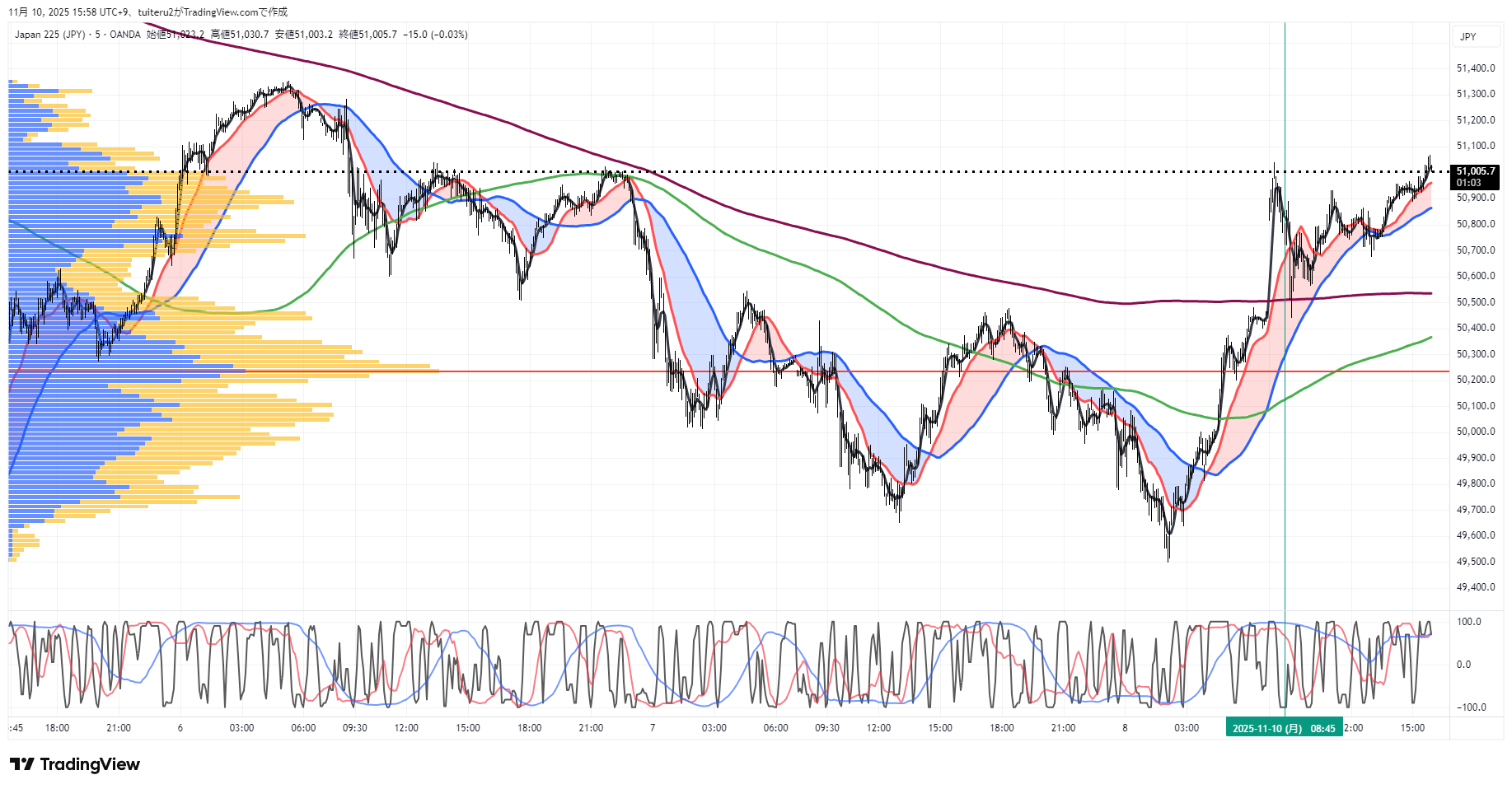Select the OANDA source label in legend

(x=125, y=35)
